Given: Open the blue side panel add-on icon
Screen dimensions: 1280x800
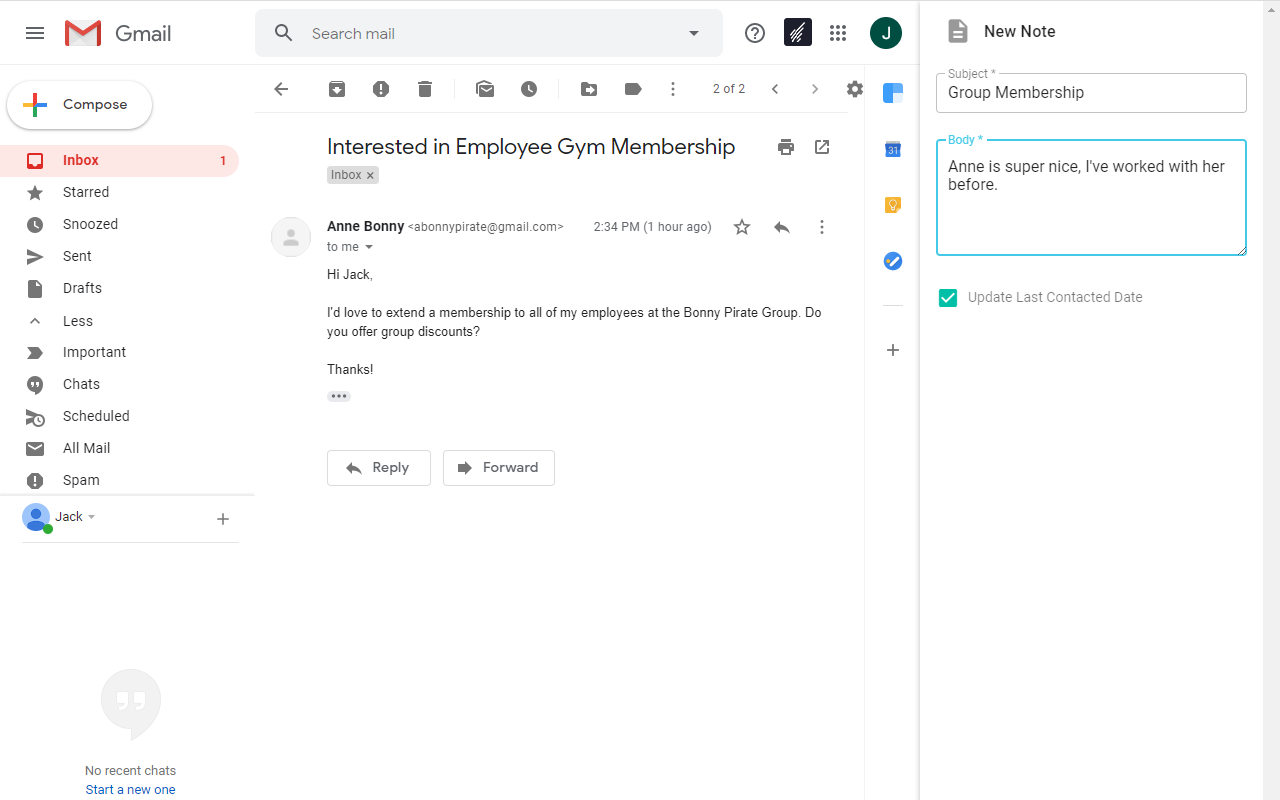Looking at the screenshot, I should pyautogui.click(x=893, y=94).
